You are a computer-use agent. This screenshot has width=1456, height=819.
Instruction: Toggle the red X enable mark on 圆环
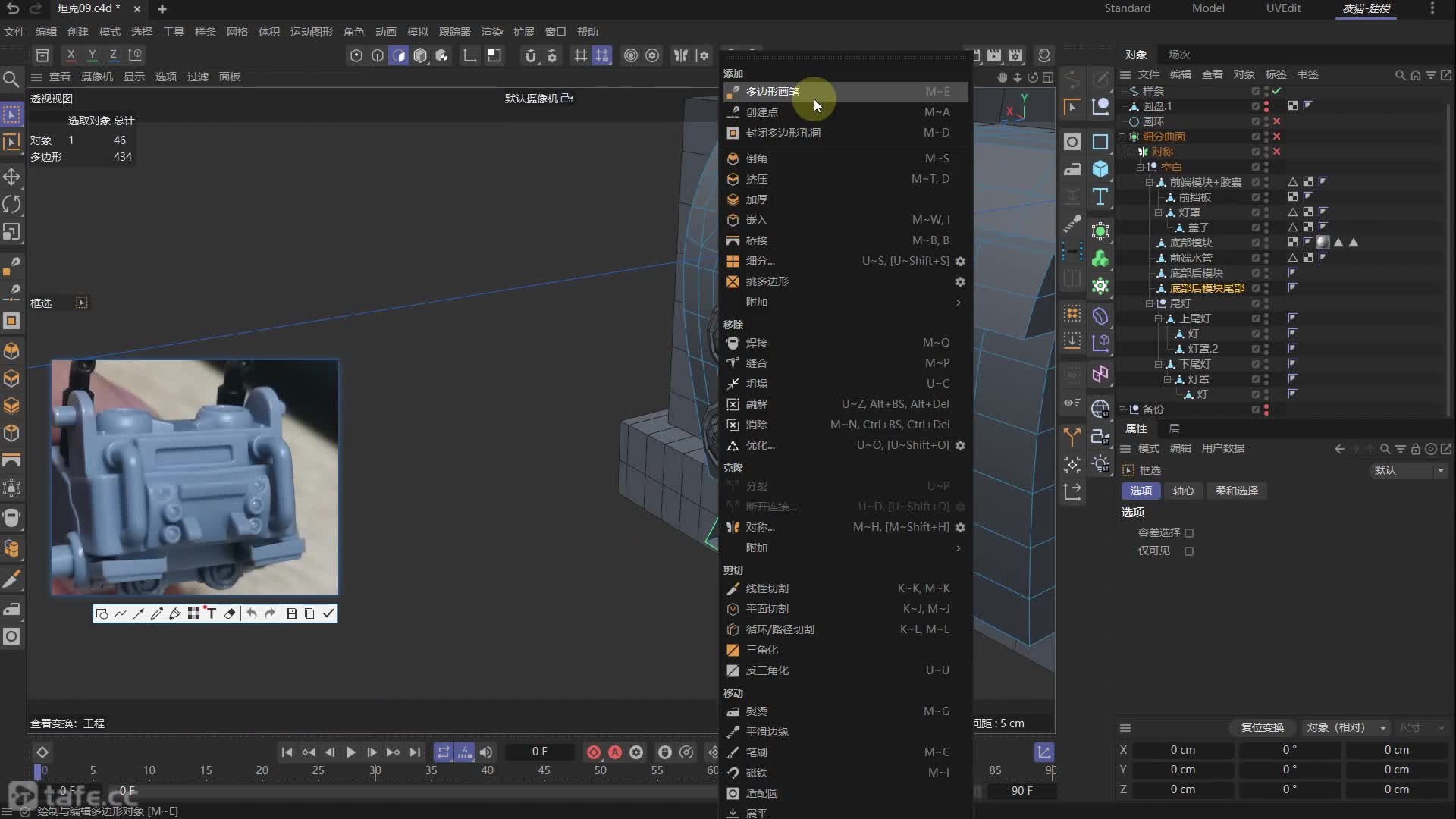tap(1276, 121)
